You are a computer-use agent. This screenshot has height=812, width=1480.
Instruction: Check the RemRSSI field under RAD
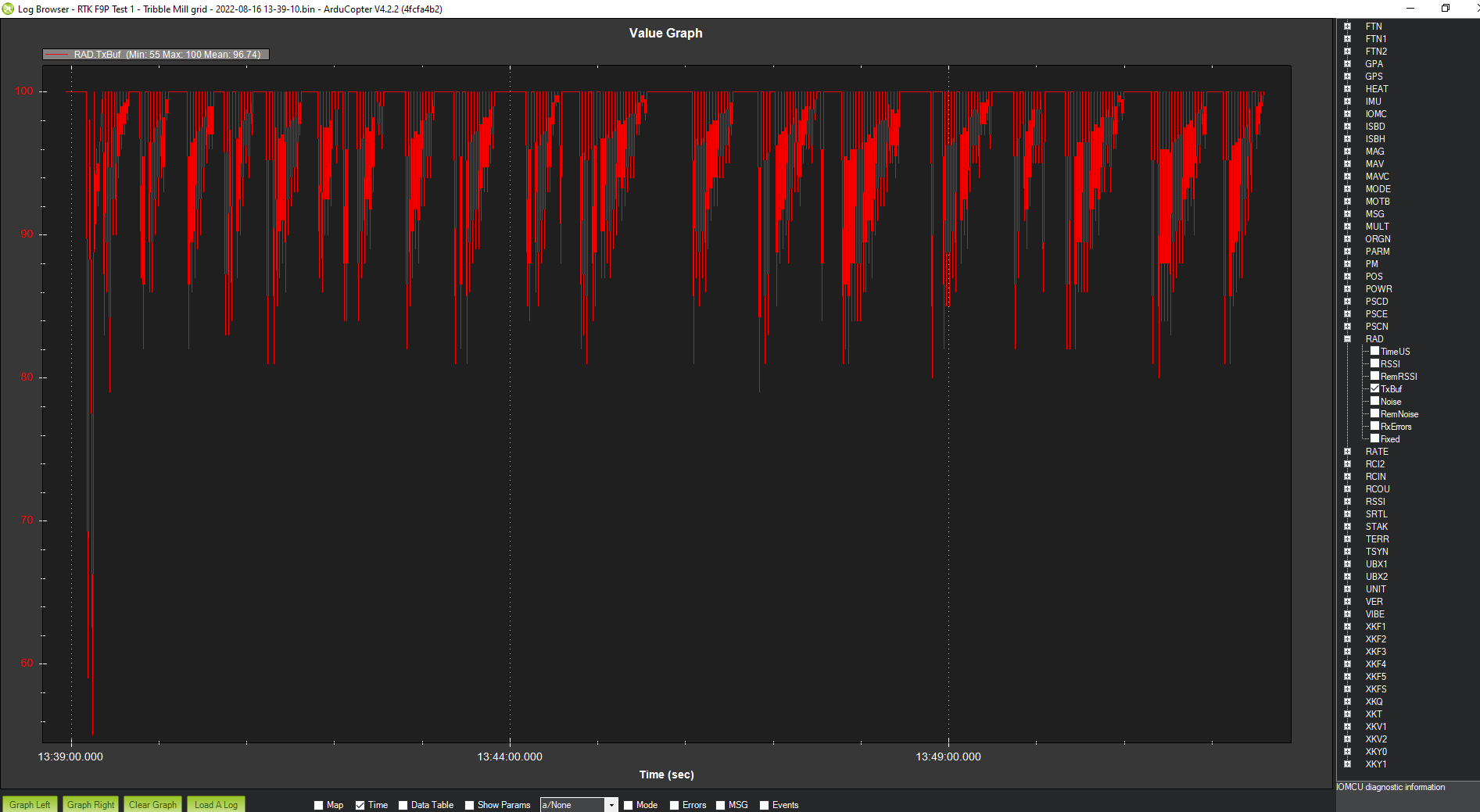tap(1374, 376)
